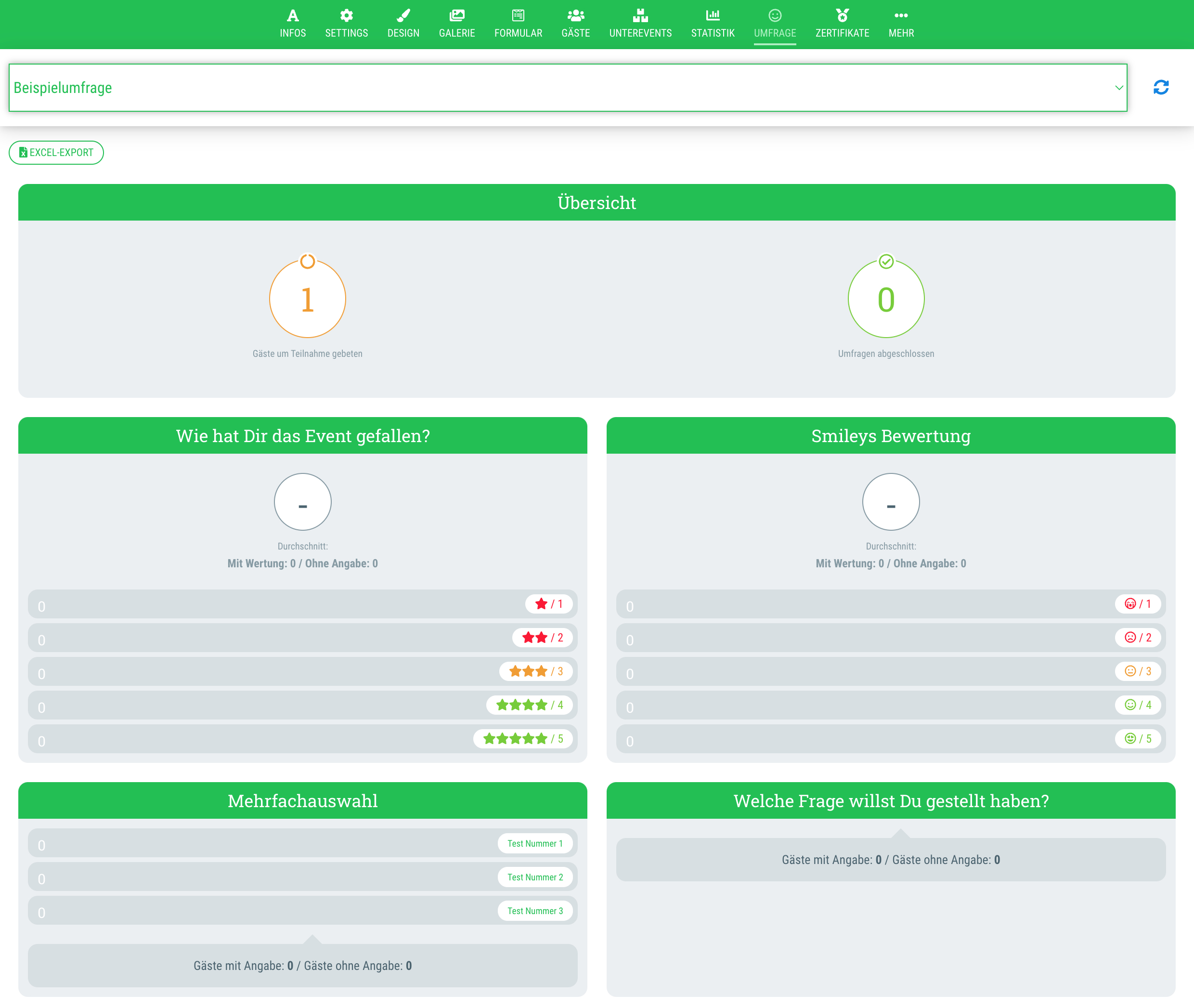Click the happy smiley / 4 badge

pyautogui.click(x=1138, y=705)
